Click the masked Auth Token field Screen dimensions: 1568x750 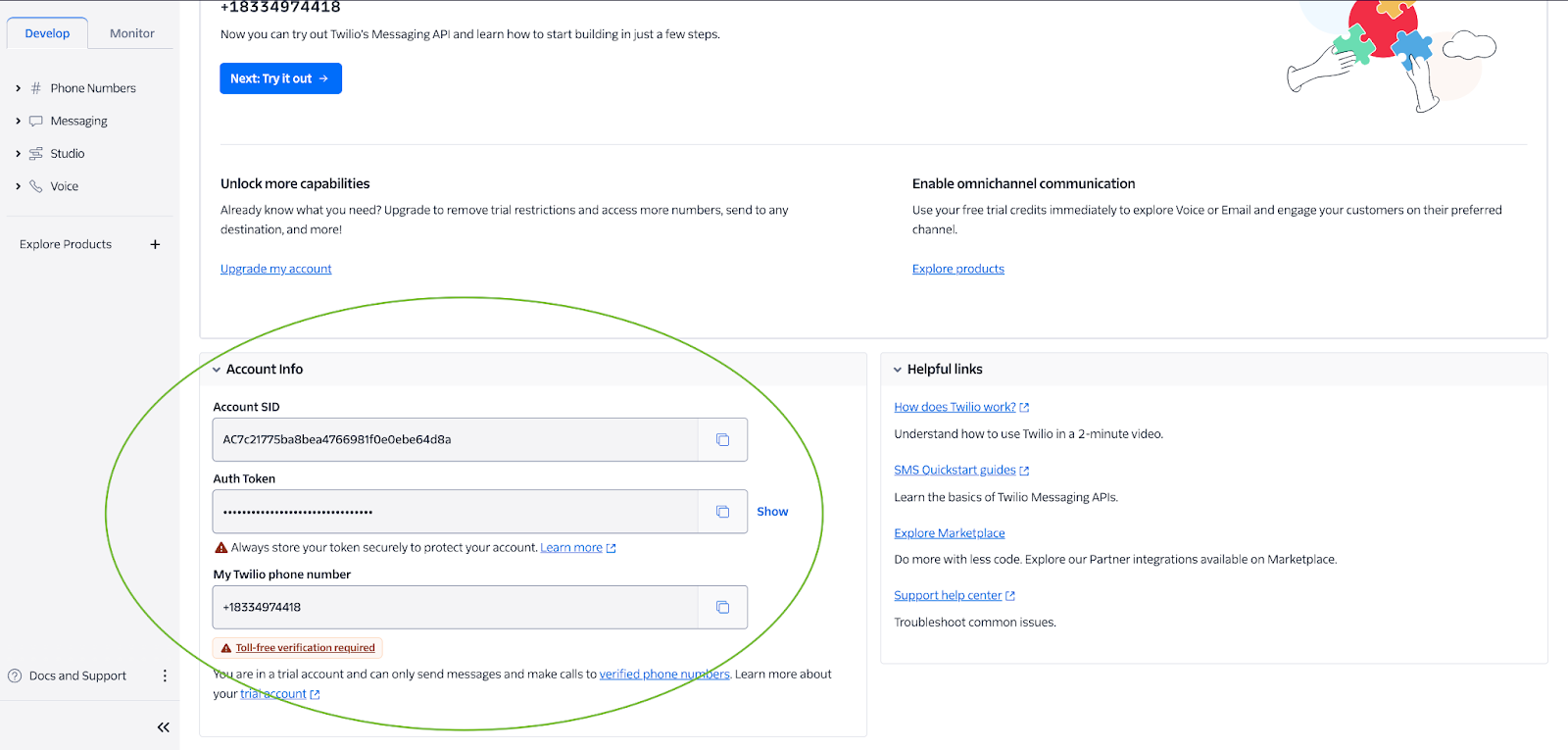pyautogui.click(x=456, y=512)
